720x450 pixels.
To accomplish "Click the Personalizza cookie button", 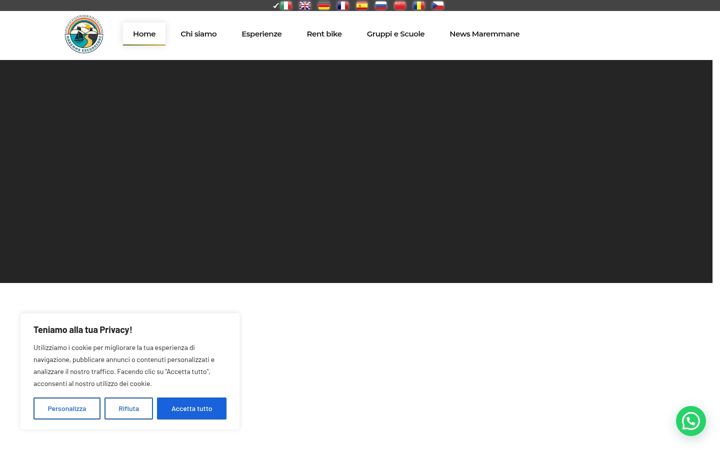I will tap(67, 408).
